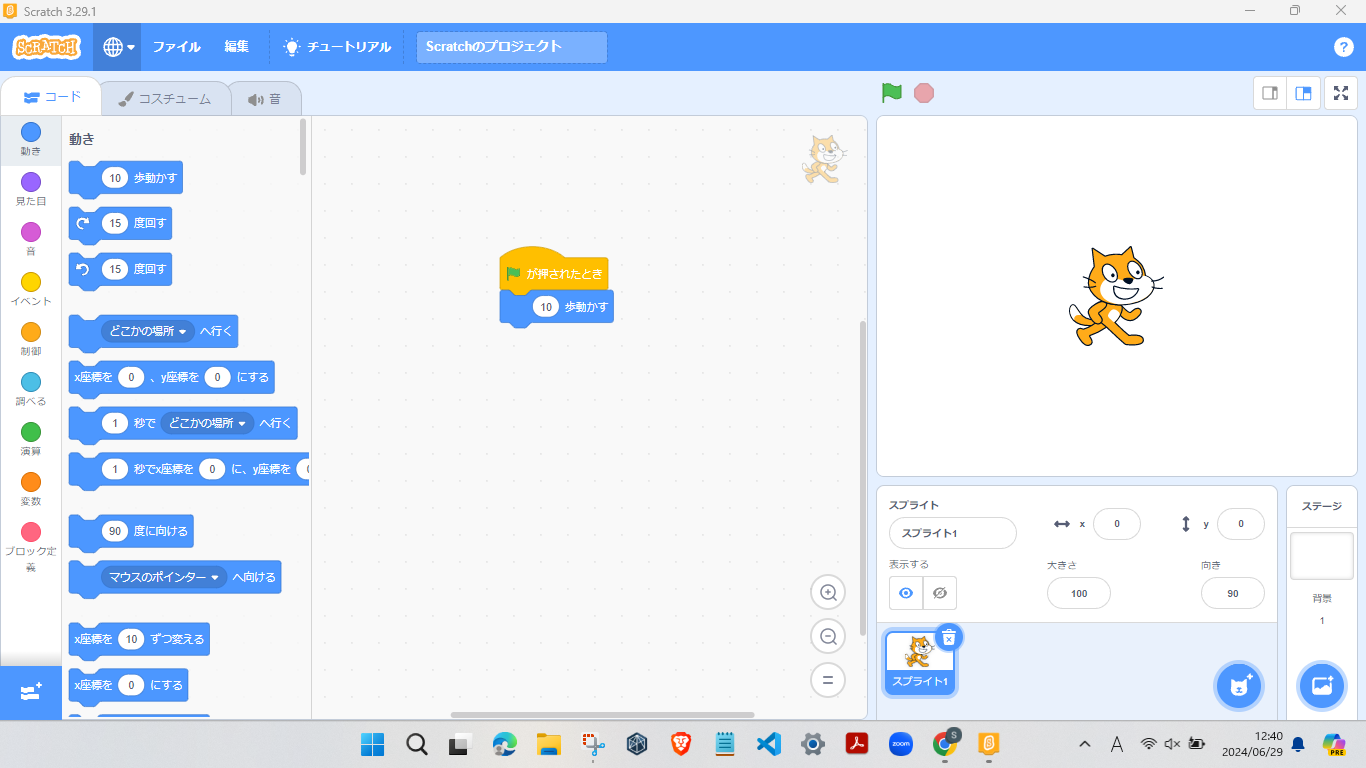This screenshot has width=1366, height=768.
Task: Click the counterclockwise 15 度回す block
Action: click(x=120, y=269)
